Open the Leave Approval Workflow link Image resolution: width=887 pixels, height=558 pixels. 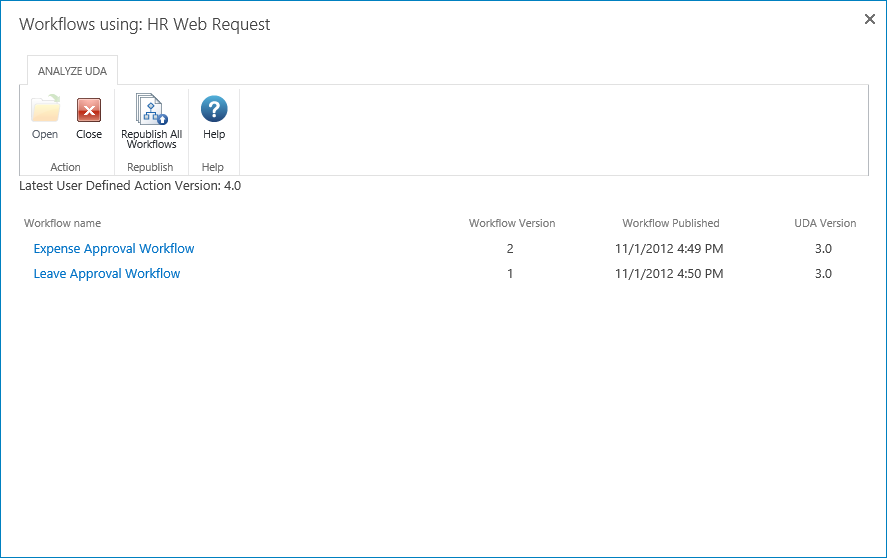point(107,274)
